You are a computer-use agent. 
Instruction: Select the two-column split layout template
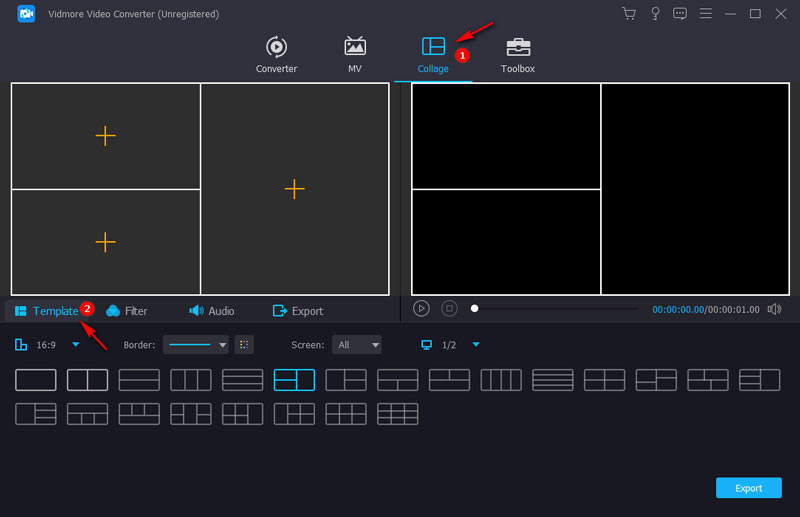pyautogui.click(x=87, y=380)
